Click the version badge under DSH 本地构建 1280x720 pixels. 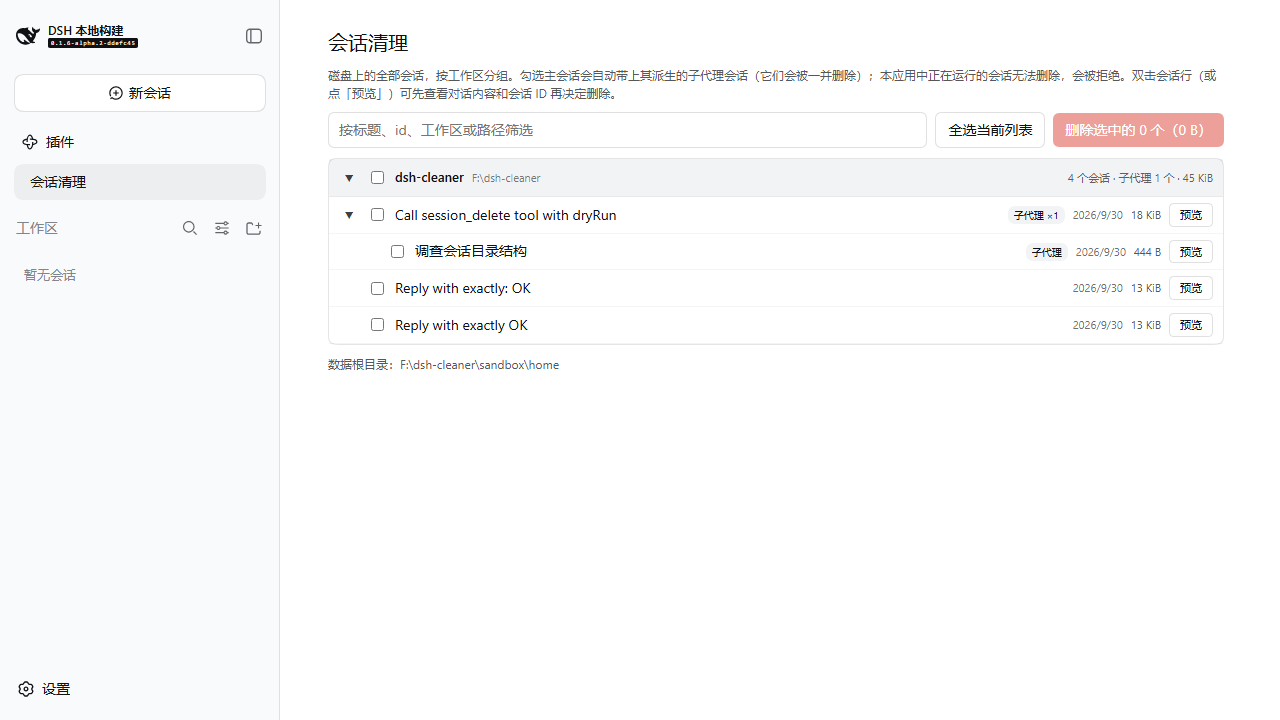pos(93,43)
